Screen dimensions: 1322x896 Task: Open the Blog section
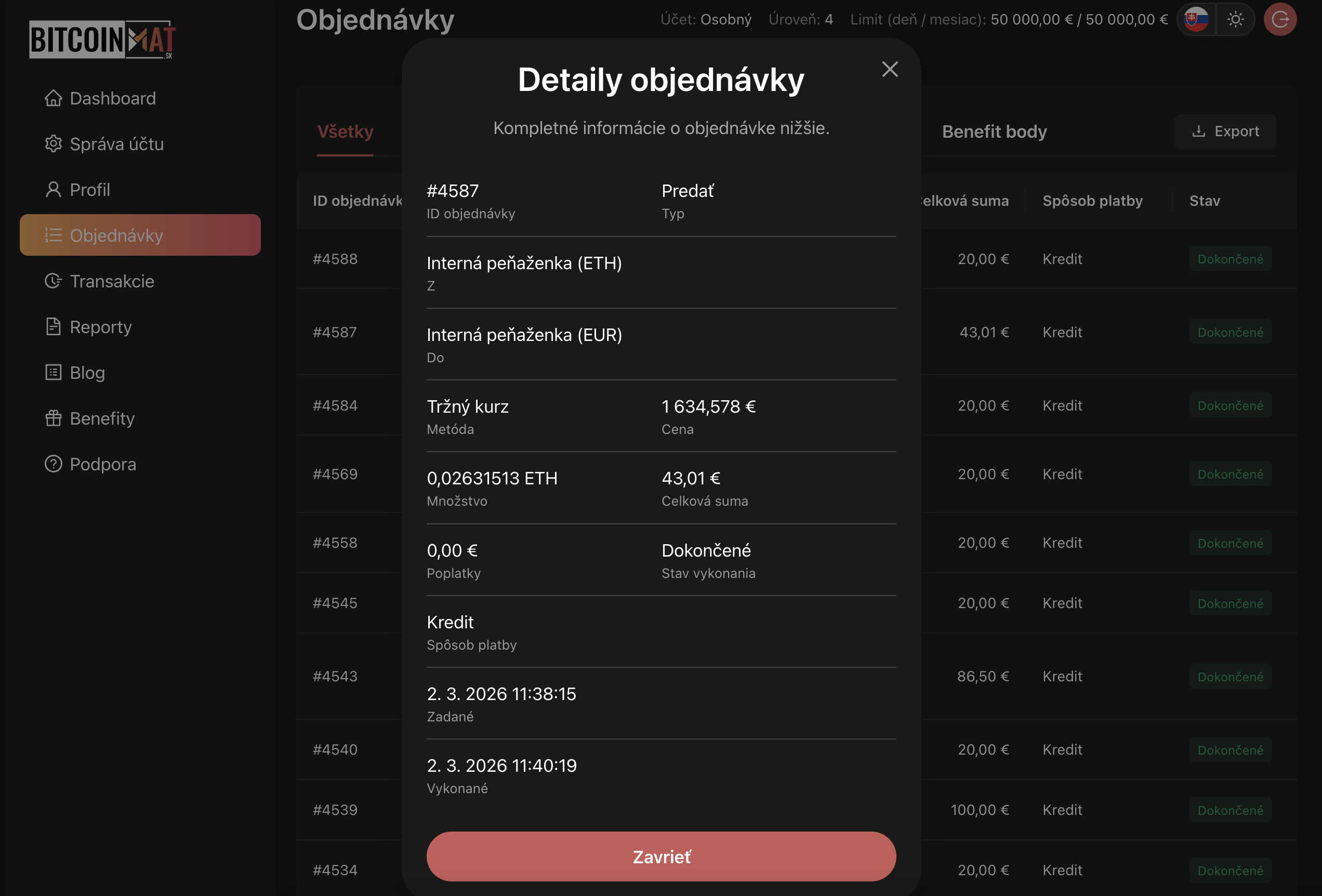(x=86, y=373)
